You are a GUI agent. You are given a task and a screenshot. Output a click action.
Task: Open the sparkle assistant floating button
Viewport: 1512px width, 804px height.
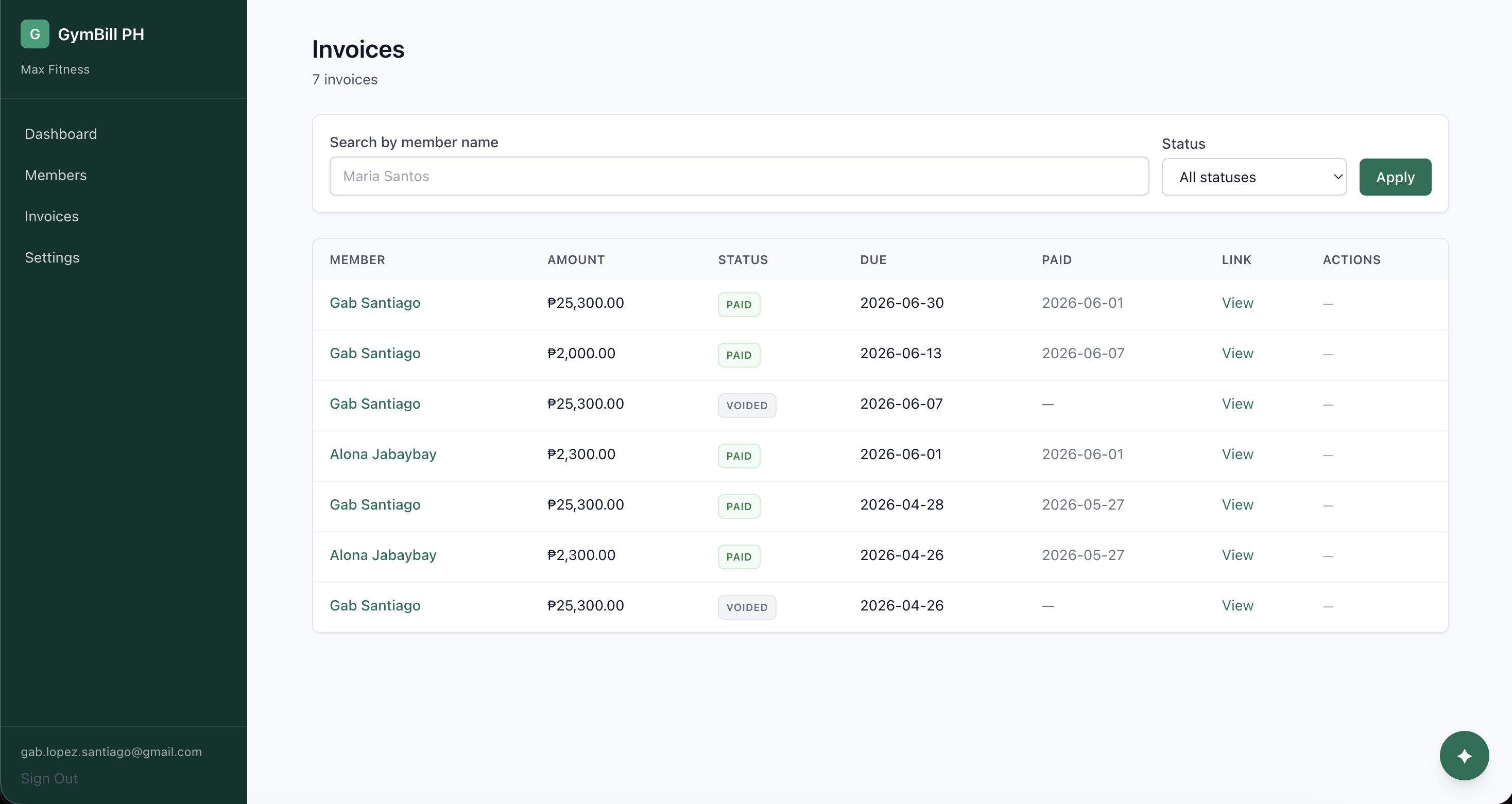(x=1464, y=755)
